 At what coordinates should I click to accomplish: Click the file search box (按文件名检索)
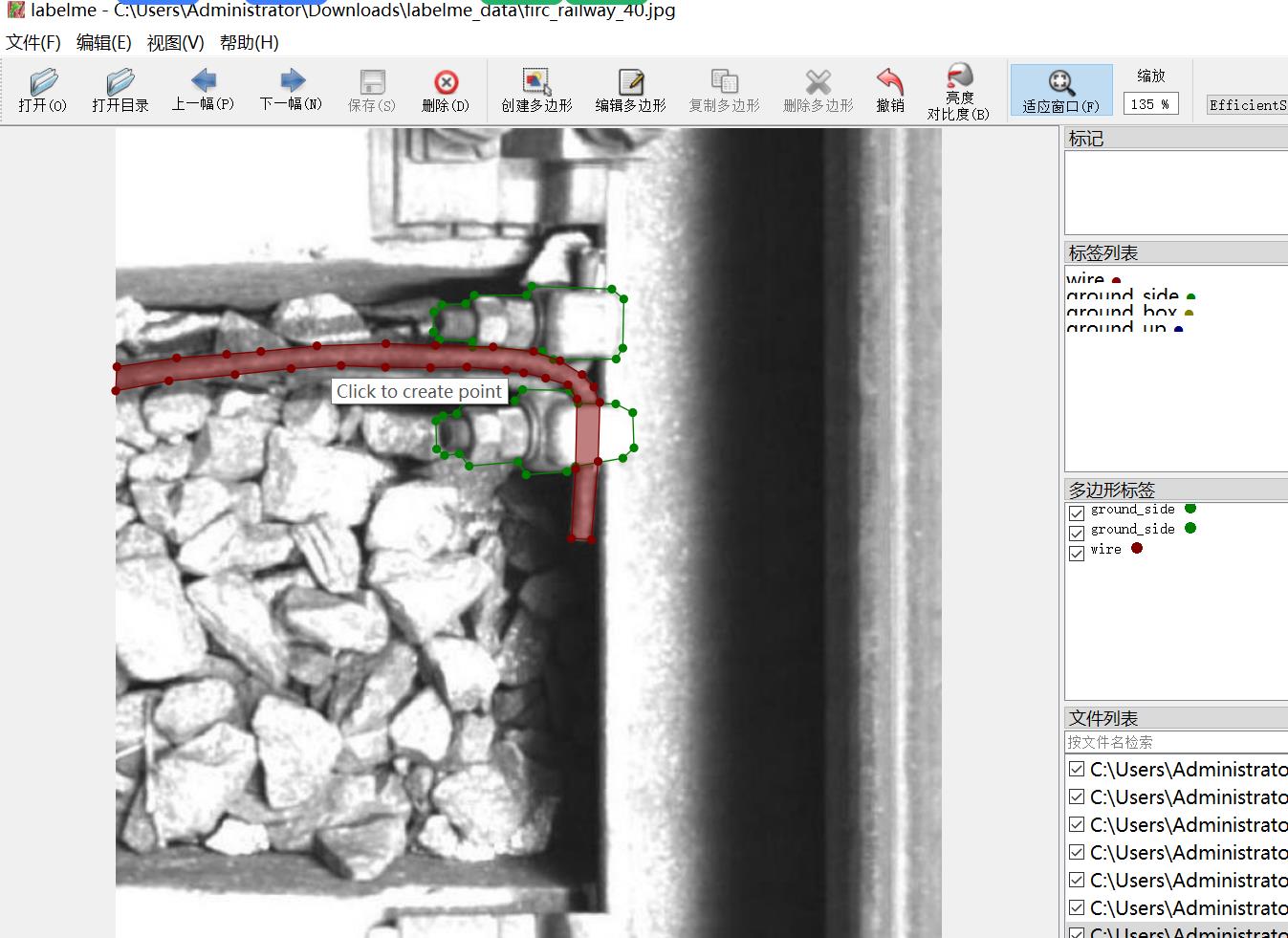point(1176,742)
